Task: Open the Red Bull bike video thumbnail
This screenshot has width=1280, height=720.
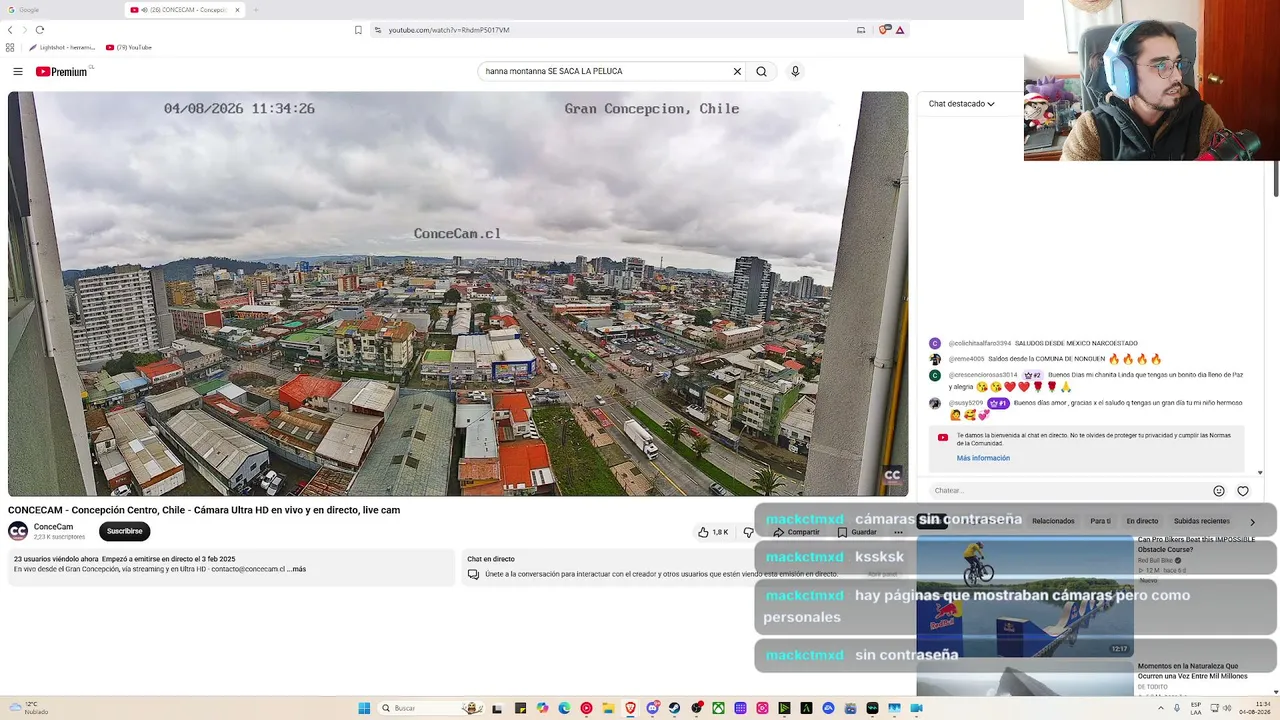Action: (x=1025, y=596)
